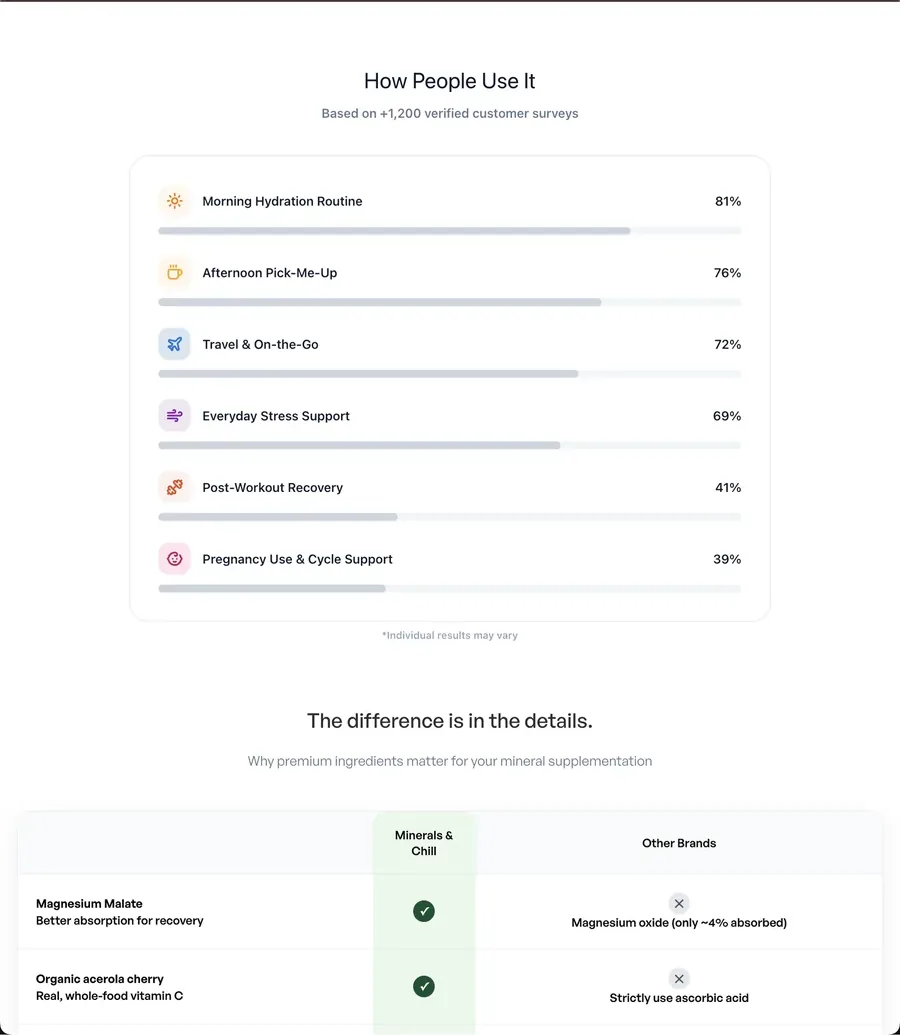Image resolution: width=900 pixels, height=1035 pixels.
Task: Click the baby face icon for Pregnancy Use
Action: click(x=174, y=559)
